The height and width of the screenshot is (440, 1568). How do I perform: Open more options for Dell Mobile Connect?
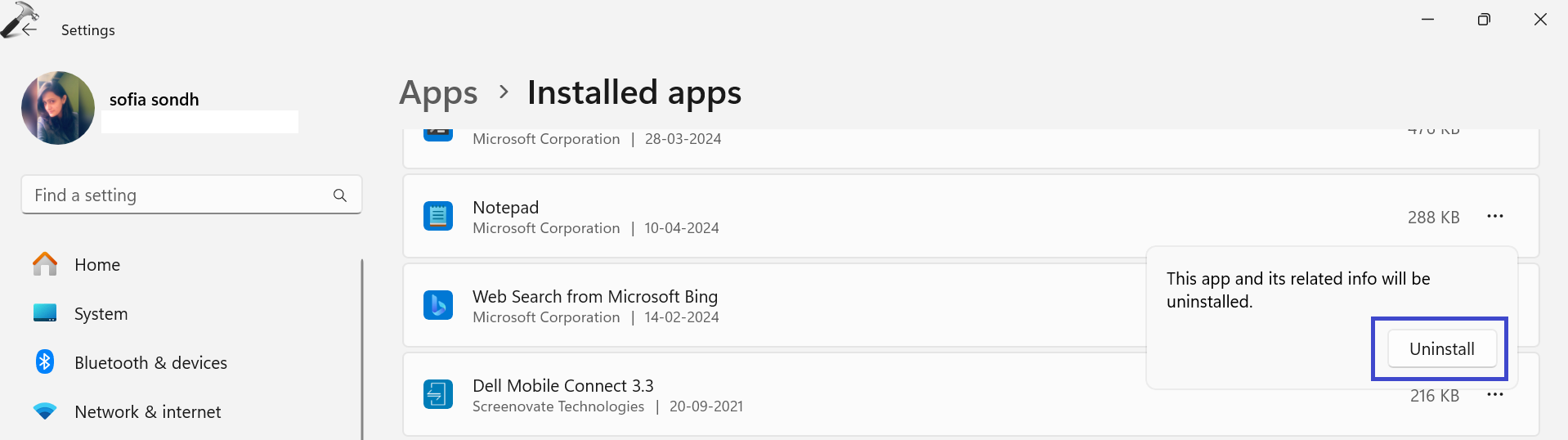1494,395
